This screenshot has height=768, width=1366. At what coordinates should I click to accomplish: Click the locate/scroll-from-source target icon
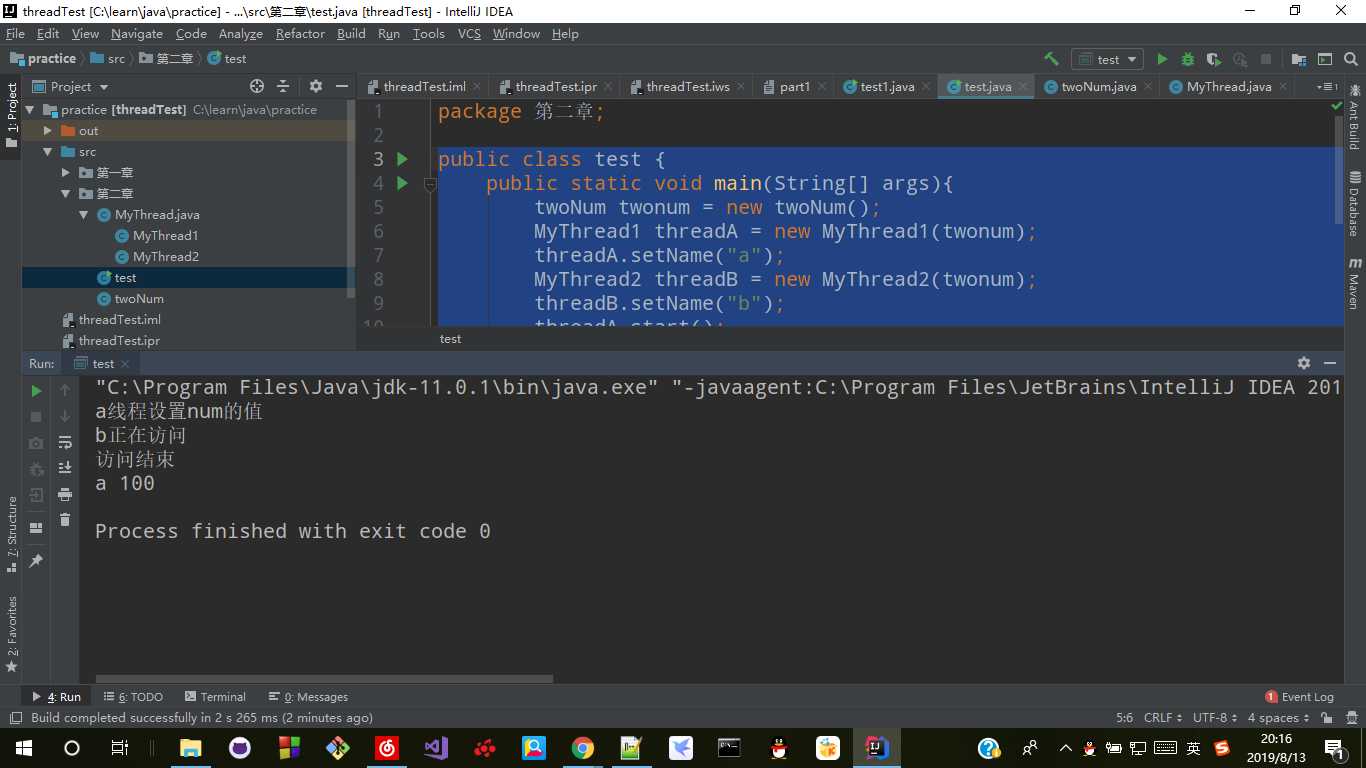coord(257,87)
